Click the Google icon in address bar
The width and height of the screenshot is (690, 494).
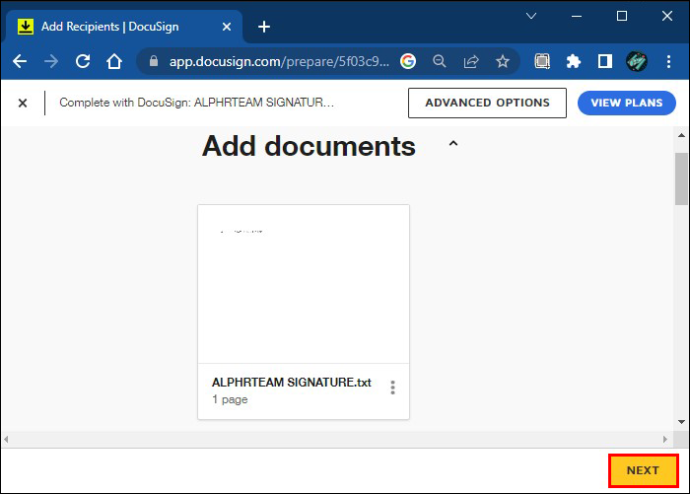pyautogui.click(x=408, y=61)
